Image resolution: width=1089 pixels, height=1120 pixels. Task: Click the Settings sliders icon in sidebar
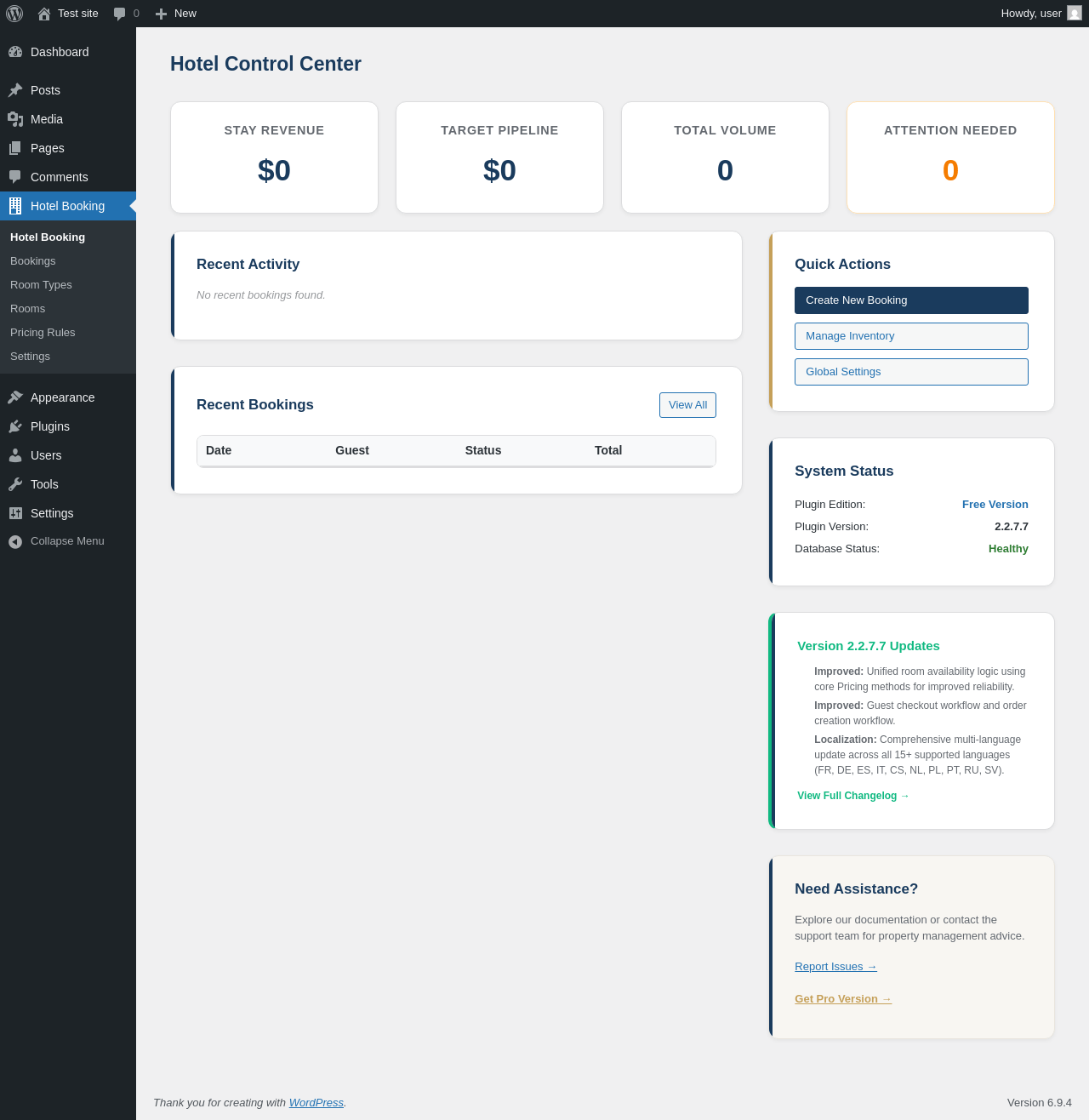(x=15, y=513)
